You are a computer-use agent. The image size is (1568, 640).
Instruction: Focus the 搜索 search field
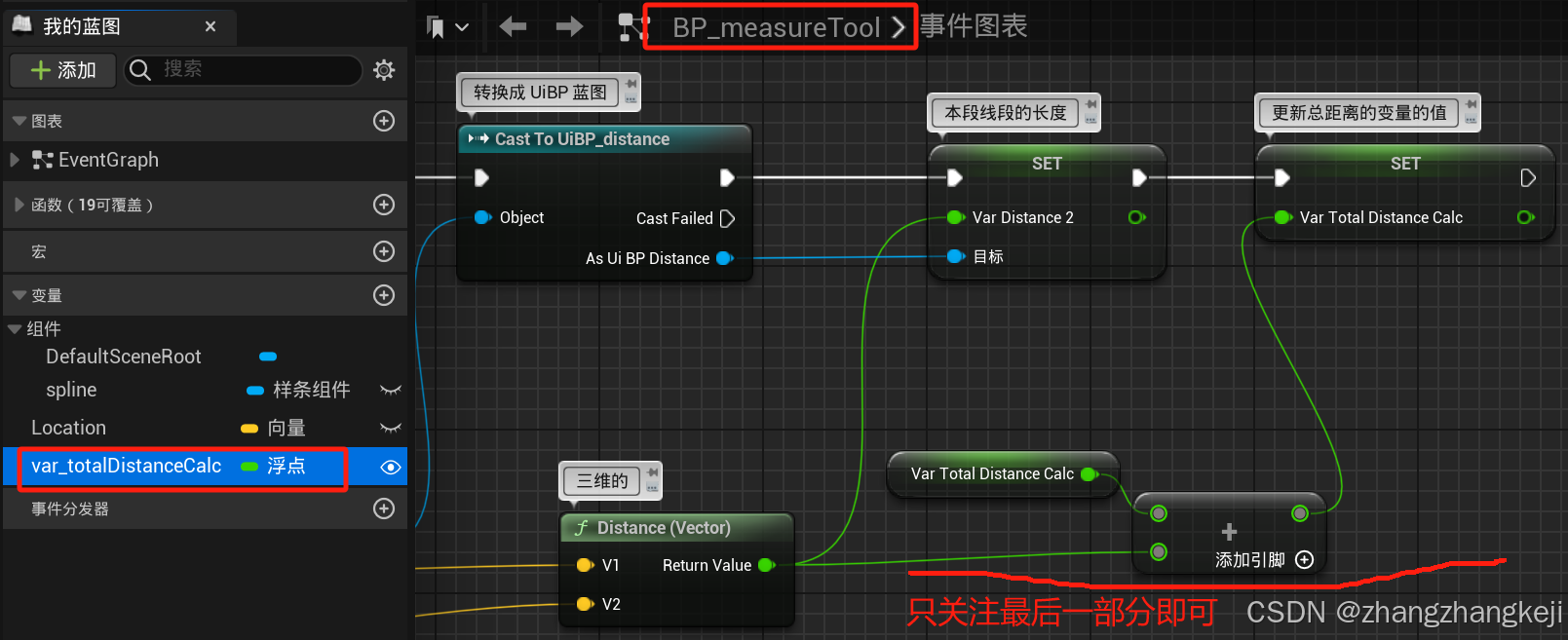(x=244, y=69)
